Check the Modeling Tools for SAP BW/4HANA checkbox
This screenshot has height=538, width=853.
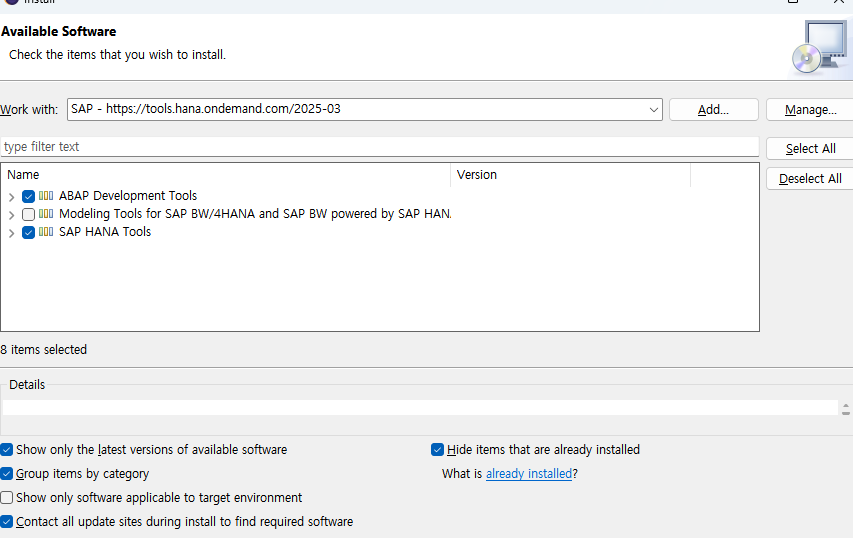click(x=28, y=214)
